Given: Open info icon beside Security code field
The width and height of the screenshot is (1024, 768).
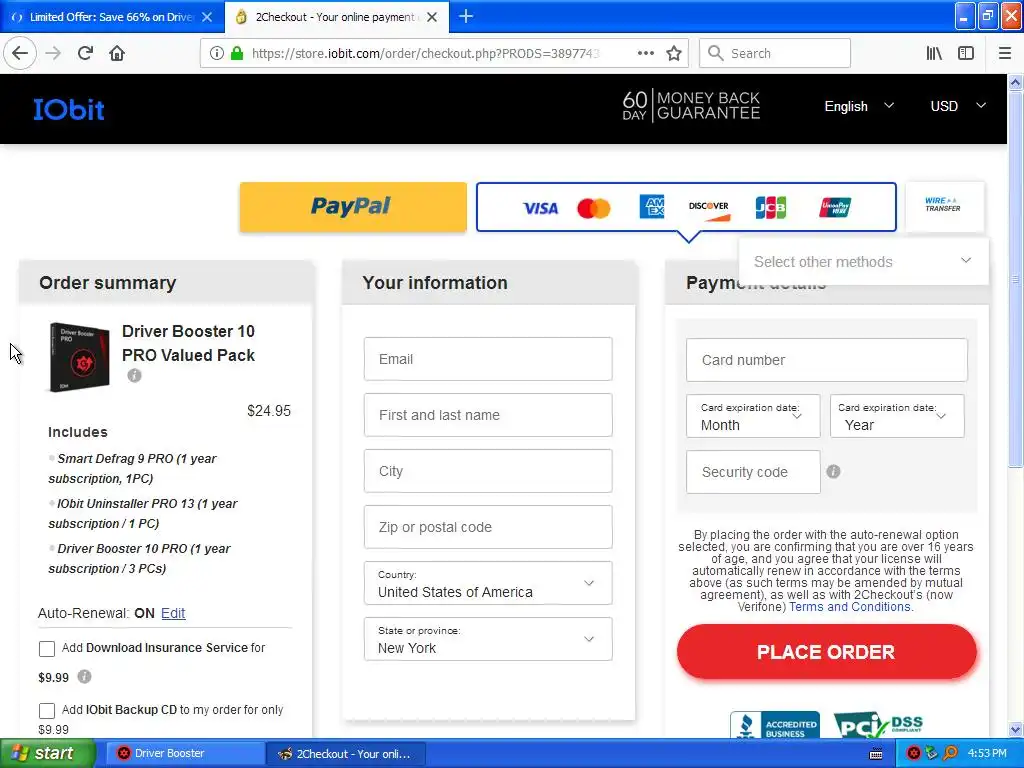Looking at the screenshot, I should (833, 472).
